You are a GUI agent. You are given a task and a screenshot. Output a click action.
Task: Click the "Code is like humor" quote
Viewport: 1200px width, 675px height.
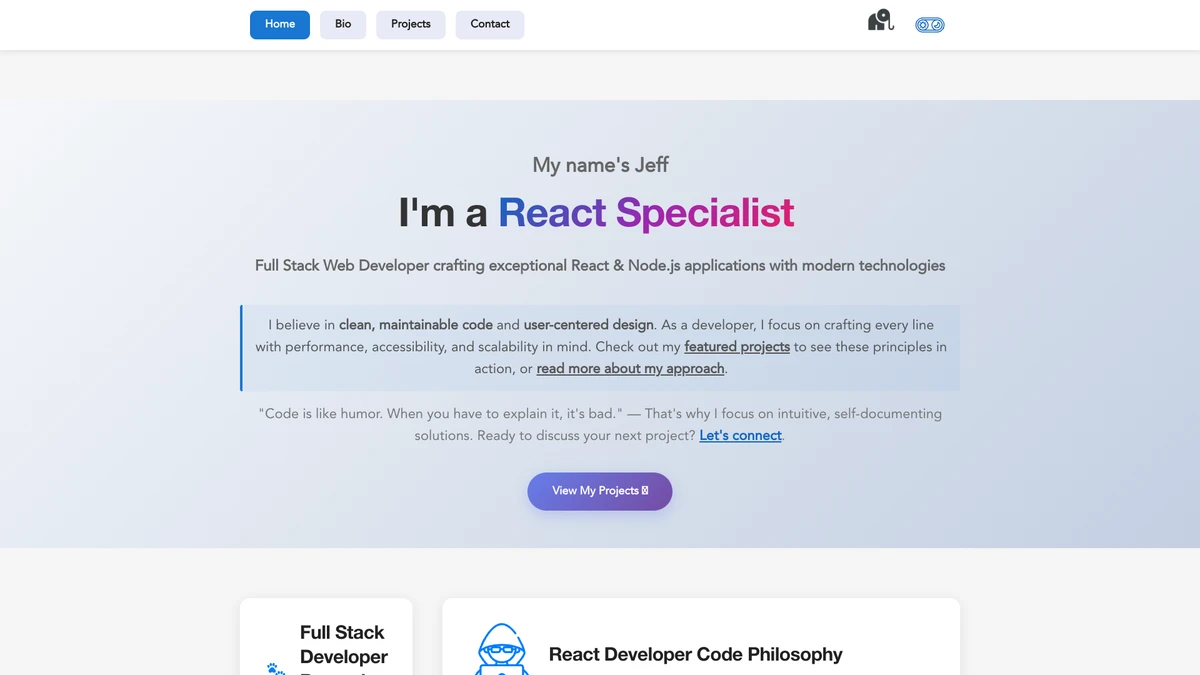[600, 414]
